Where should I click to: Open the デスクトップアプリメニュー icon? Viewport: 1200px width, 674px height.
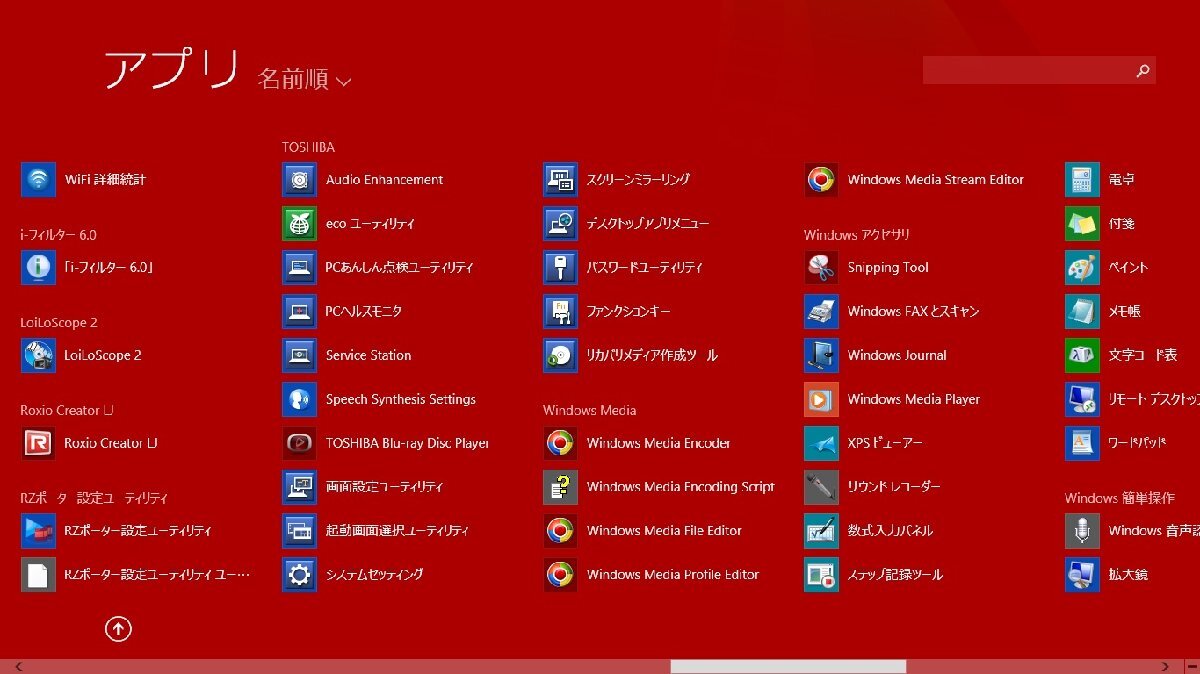[560, 224]
